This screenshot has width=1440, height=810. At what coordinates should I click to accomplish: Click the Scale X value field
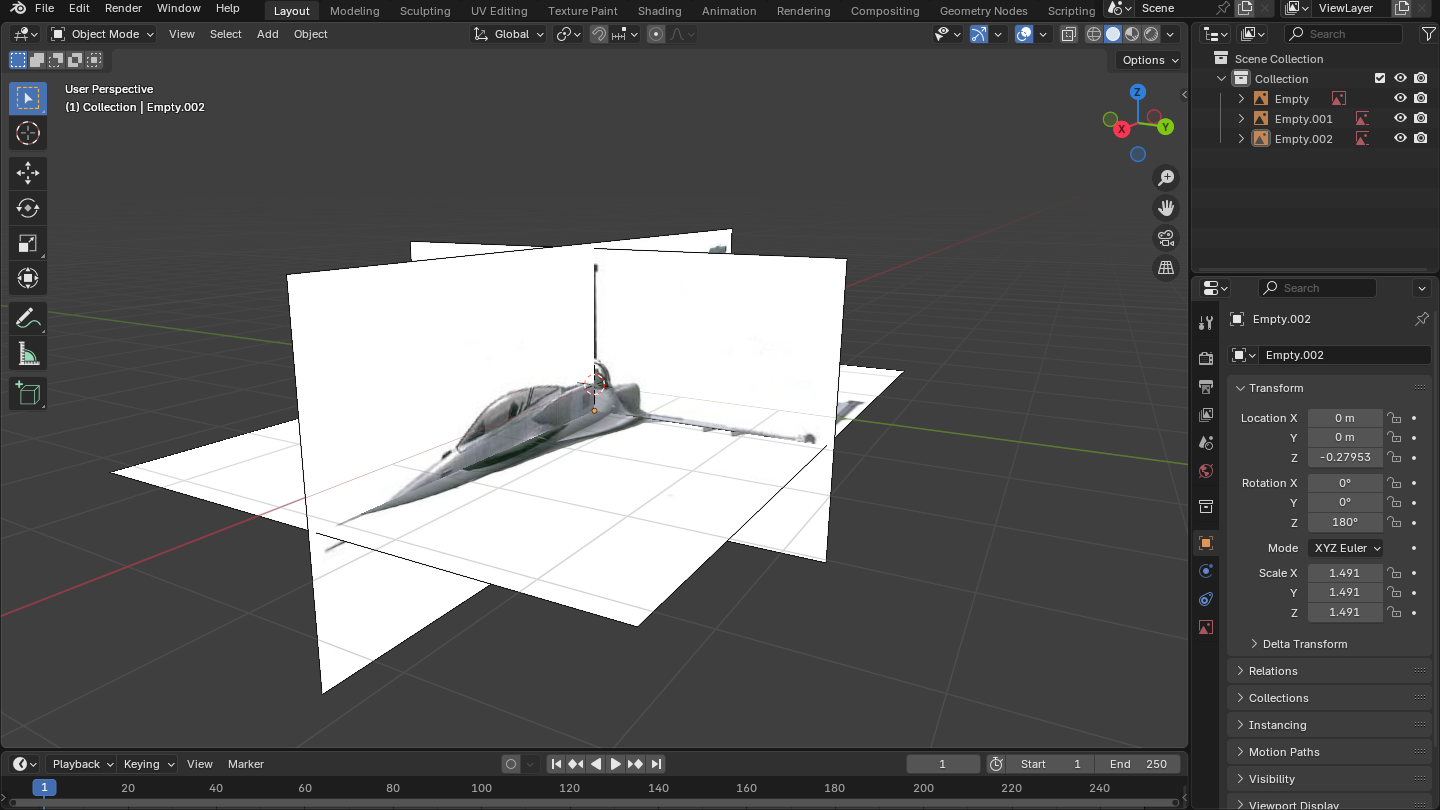[1345, 573]
